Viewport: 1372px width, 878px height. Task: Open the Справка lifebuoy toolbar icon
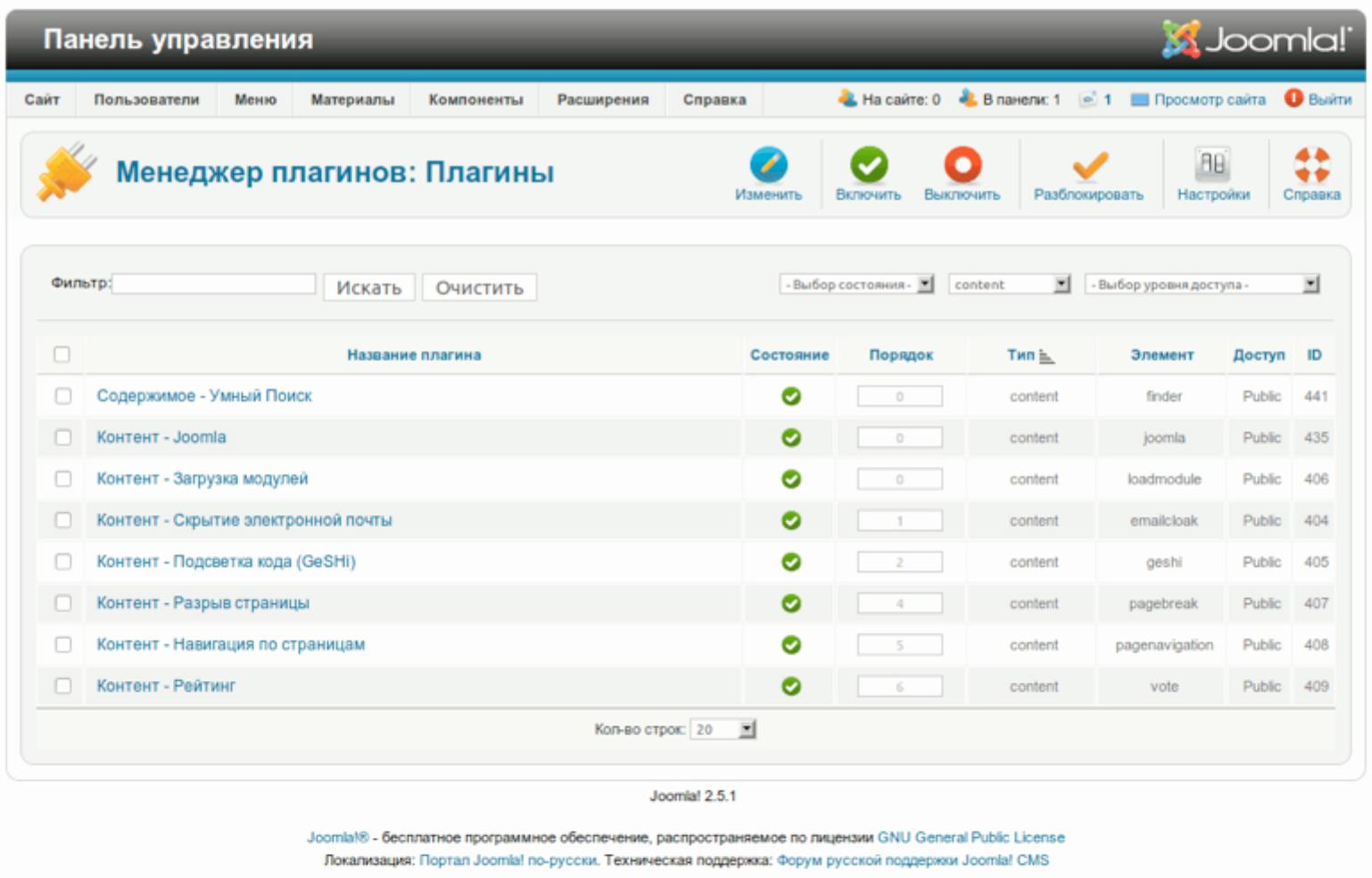tap(1311, 166)
